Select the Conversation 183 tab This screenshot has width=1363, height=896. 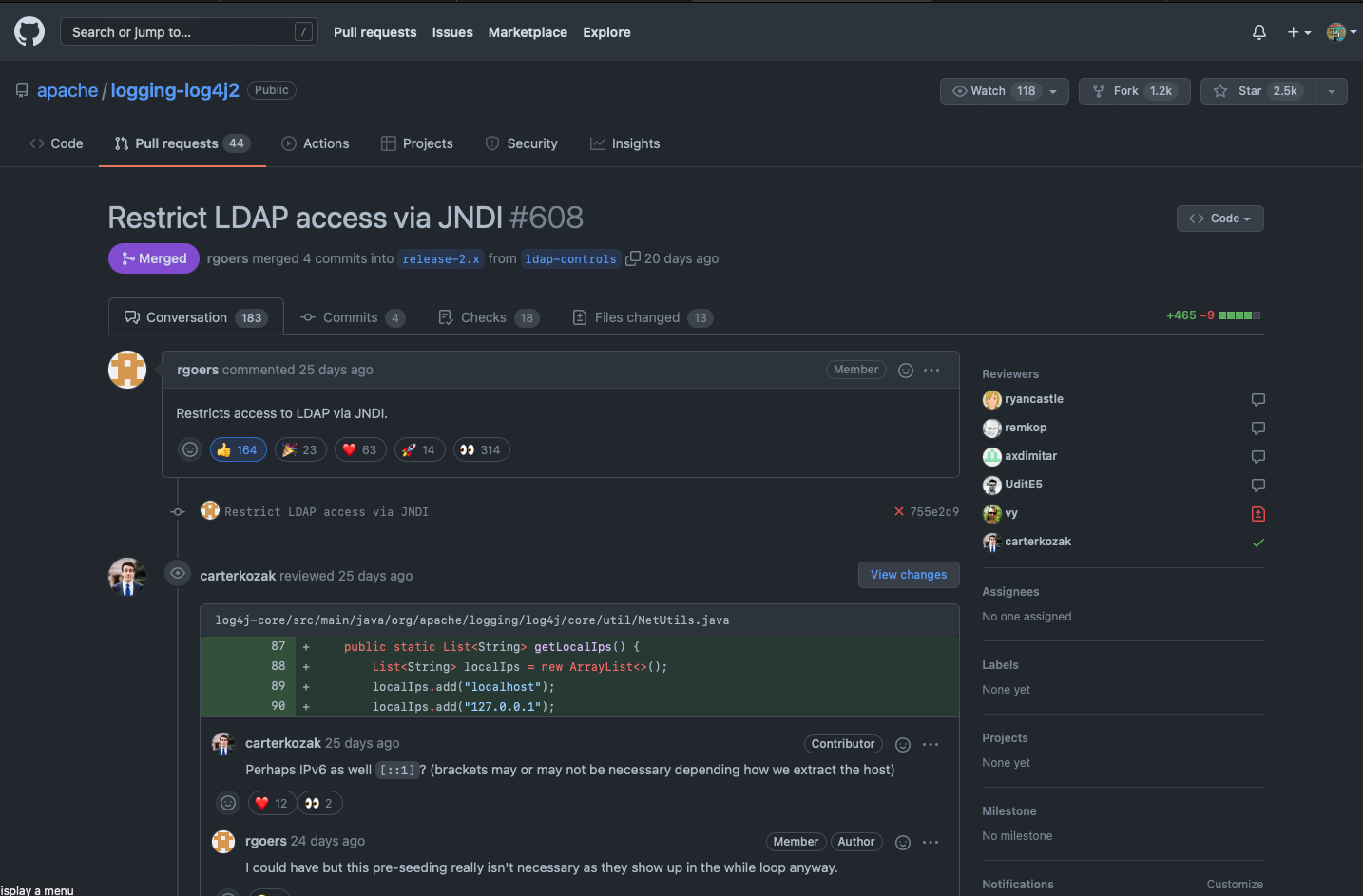(196, 317)
